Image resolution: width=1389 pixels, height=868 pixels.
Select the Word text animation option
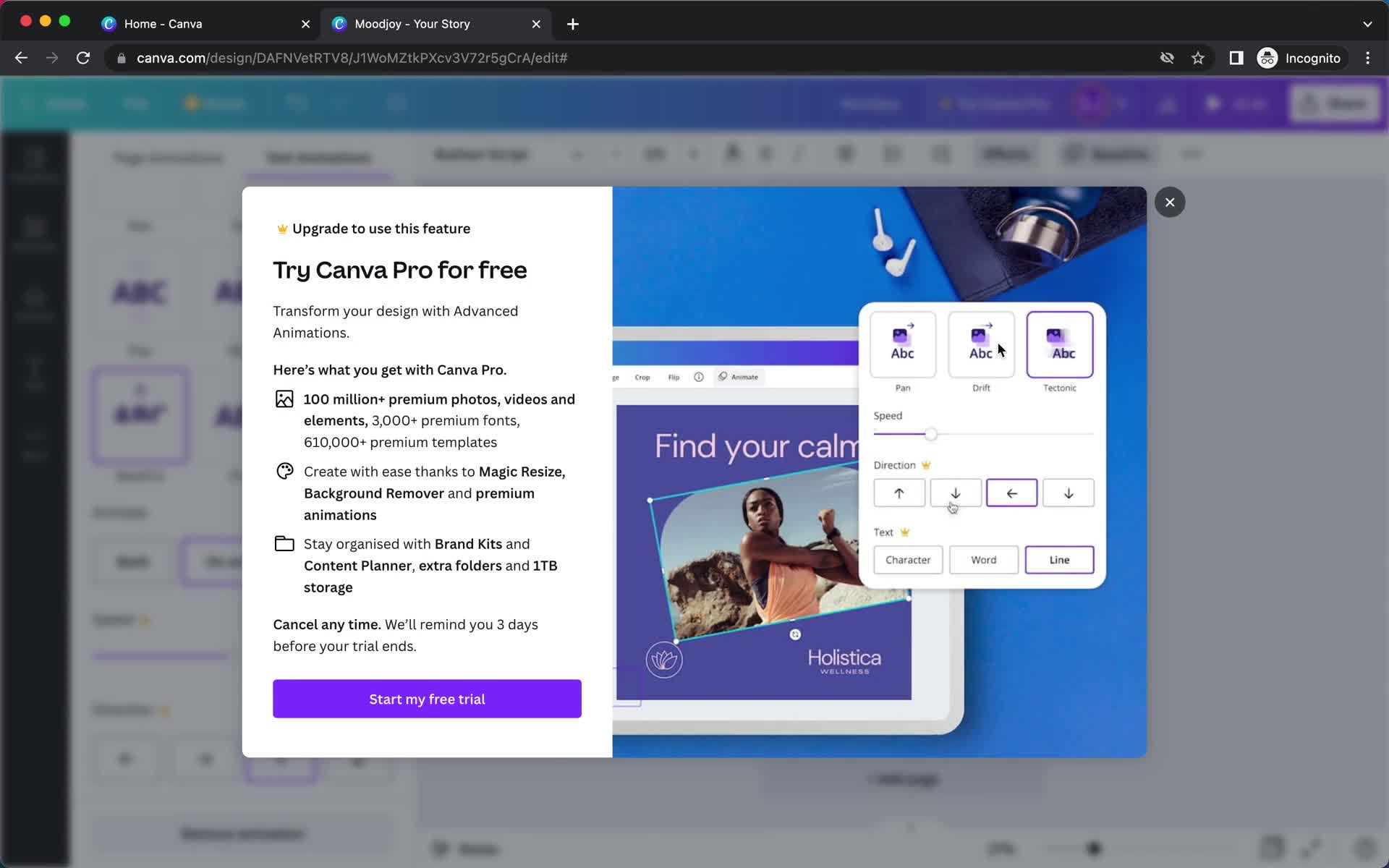click(983, 559)
